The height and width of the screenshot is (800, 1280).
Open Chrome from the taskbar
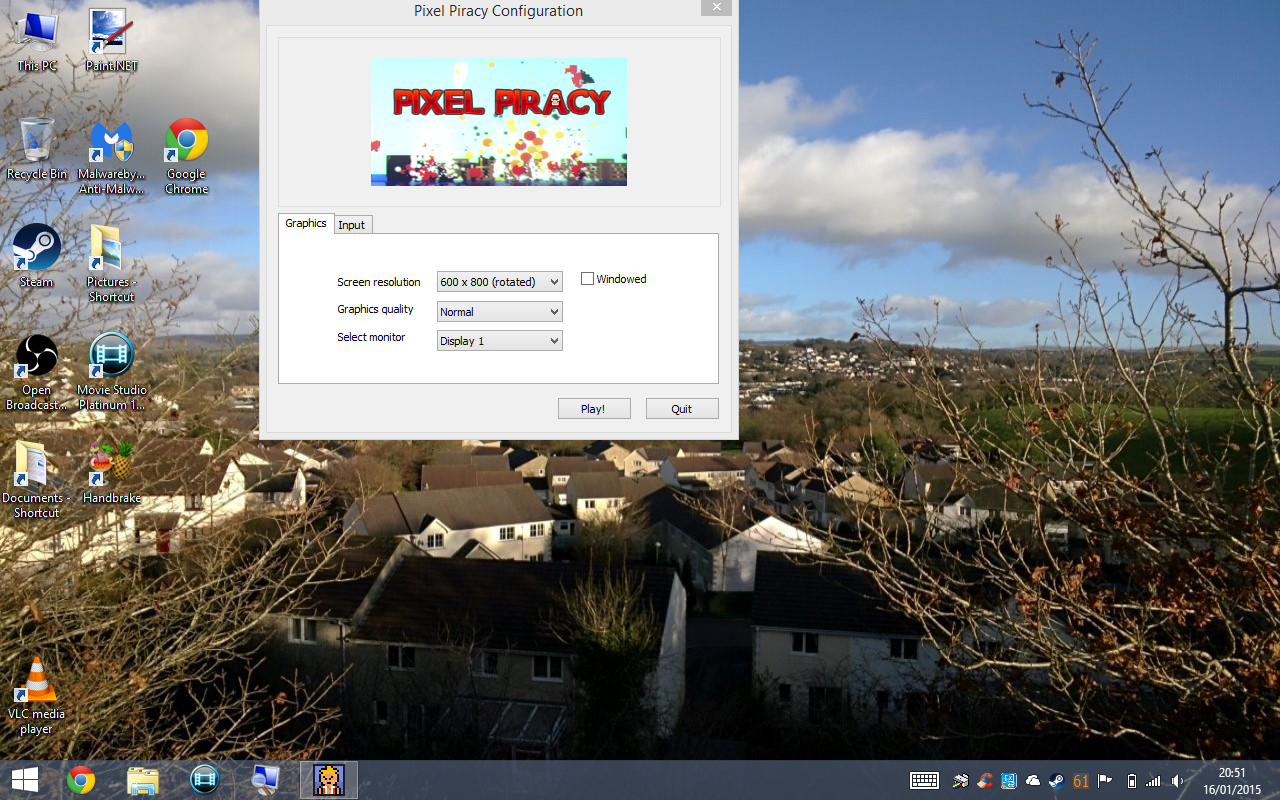(81, 780)
